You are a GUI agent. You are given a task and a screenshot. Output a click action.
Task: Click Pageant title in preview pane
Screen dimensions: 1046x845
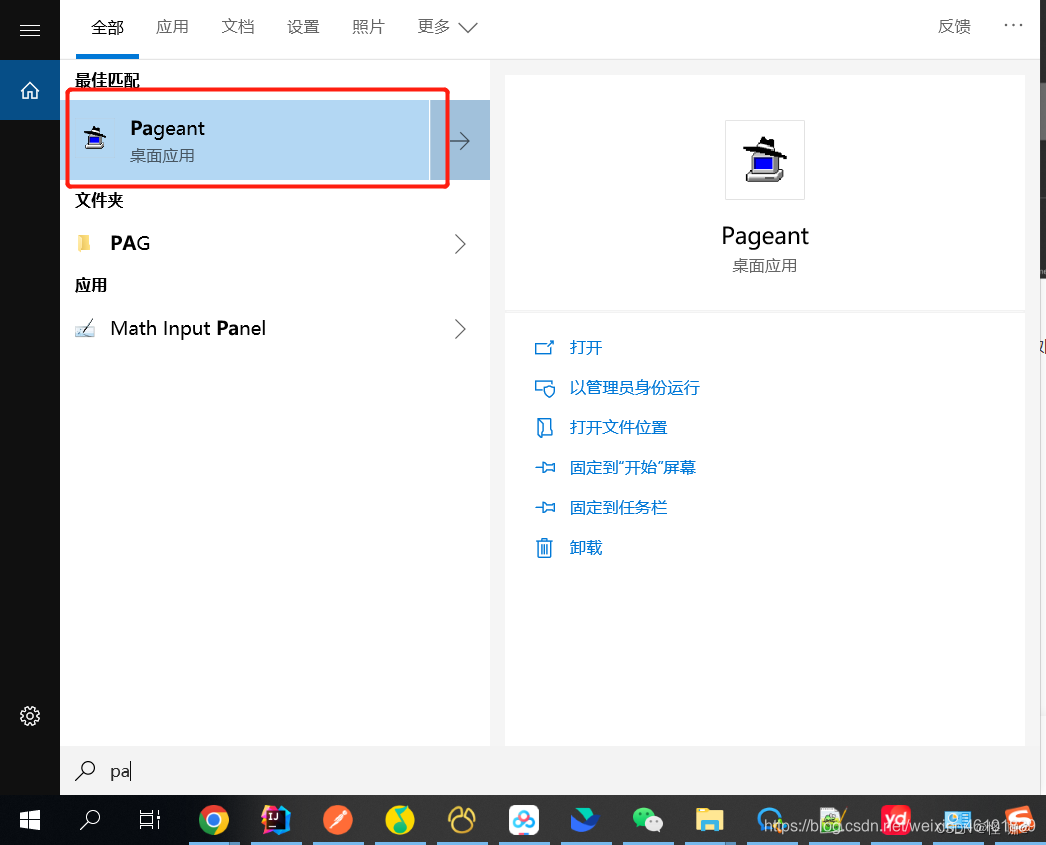764,236
